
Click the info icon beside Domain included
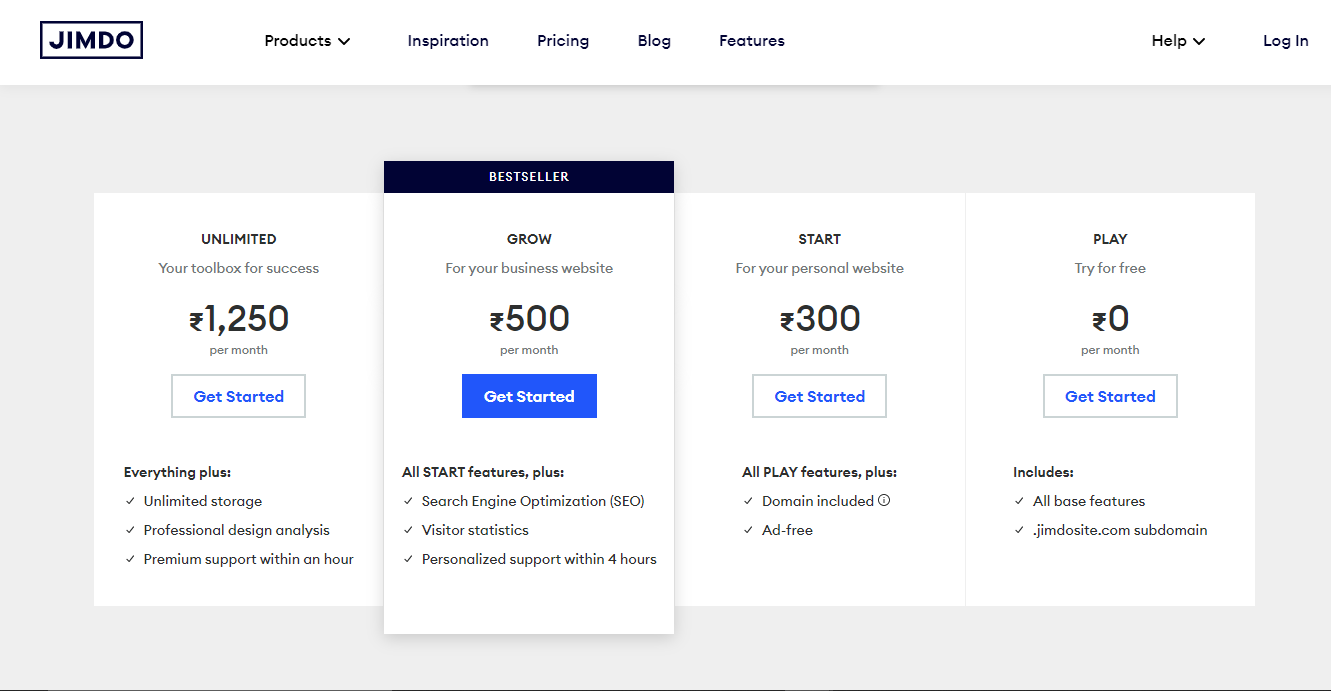point(884,501)
